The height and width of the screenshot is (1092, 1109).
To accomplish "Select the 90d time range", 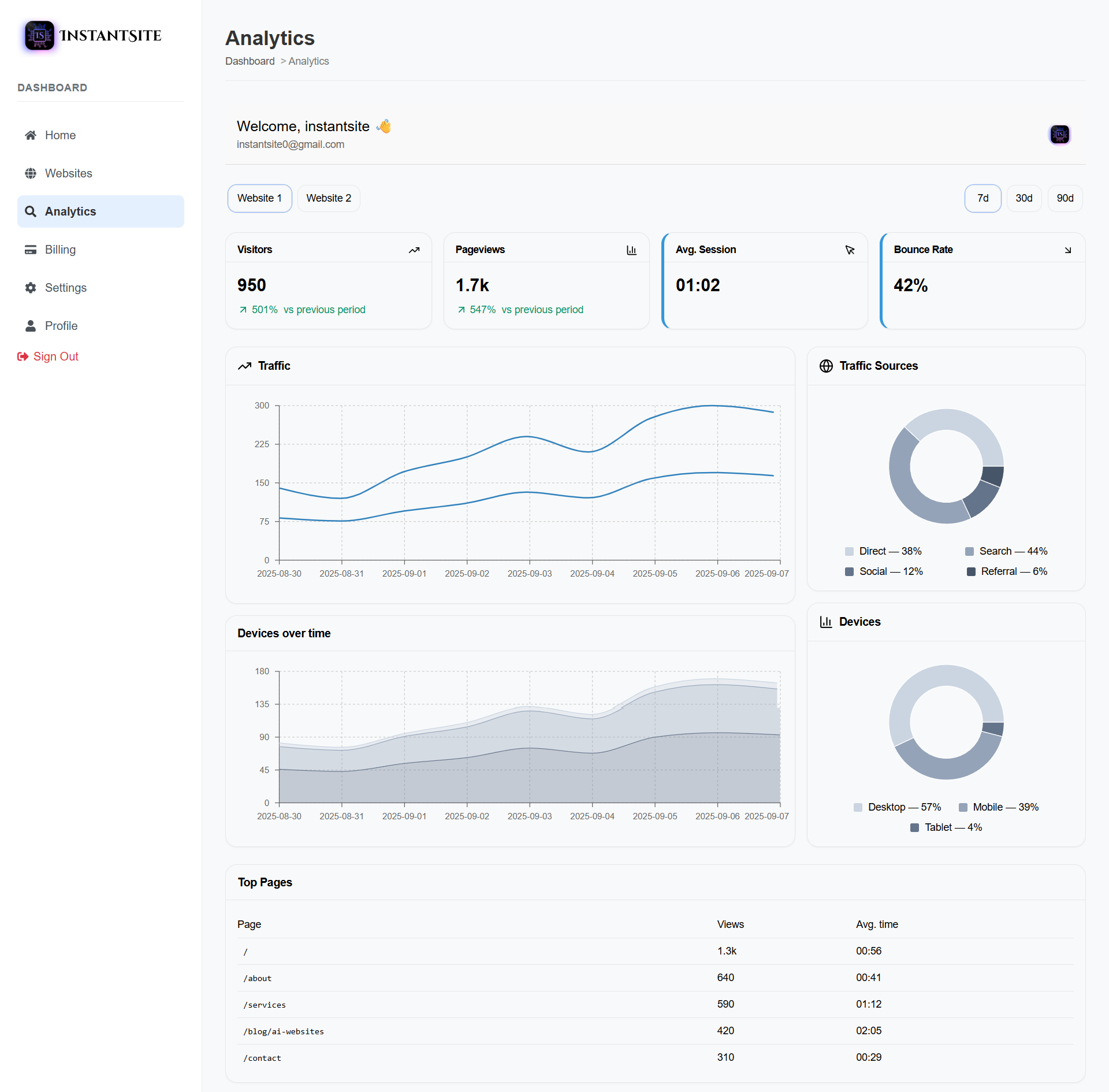I will click(1065, 198).
